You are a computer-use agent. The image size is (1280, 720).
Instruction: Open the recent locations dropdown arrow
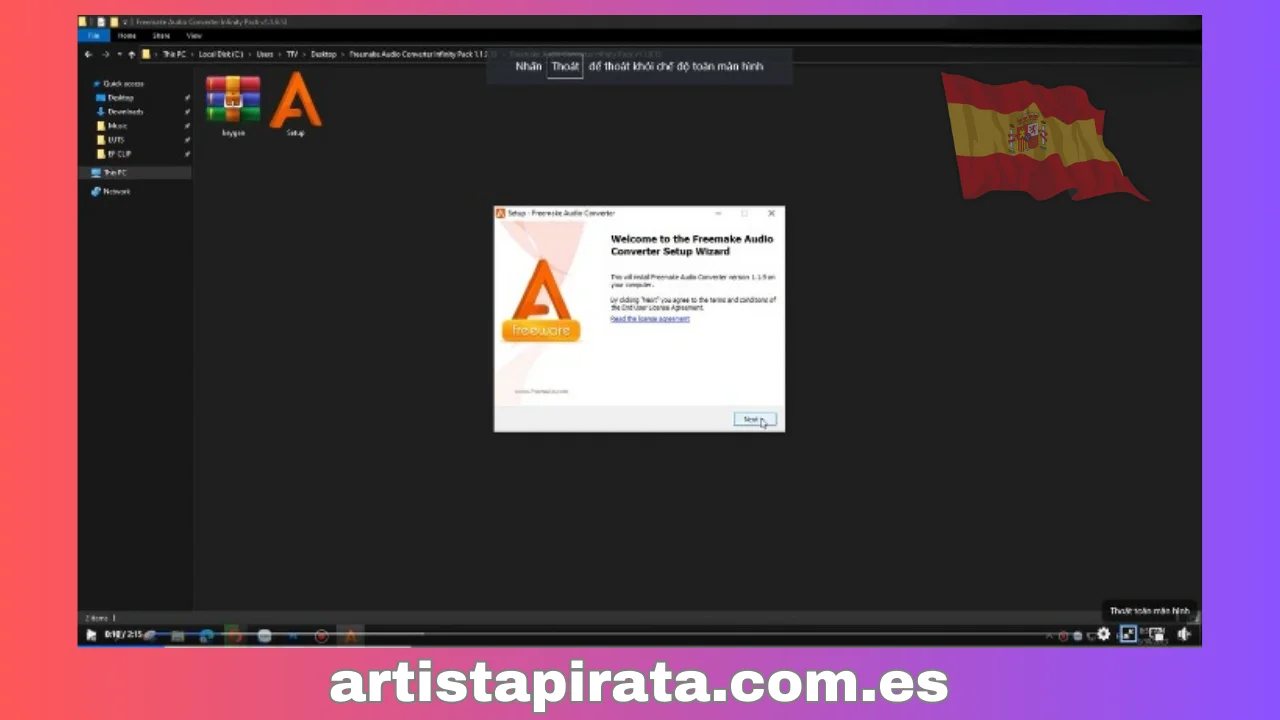click(x=119, y=54)
